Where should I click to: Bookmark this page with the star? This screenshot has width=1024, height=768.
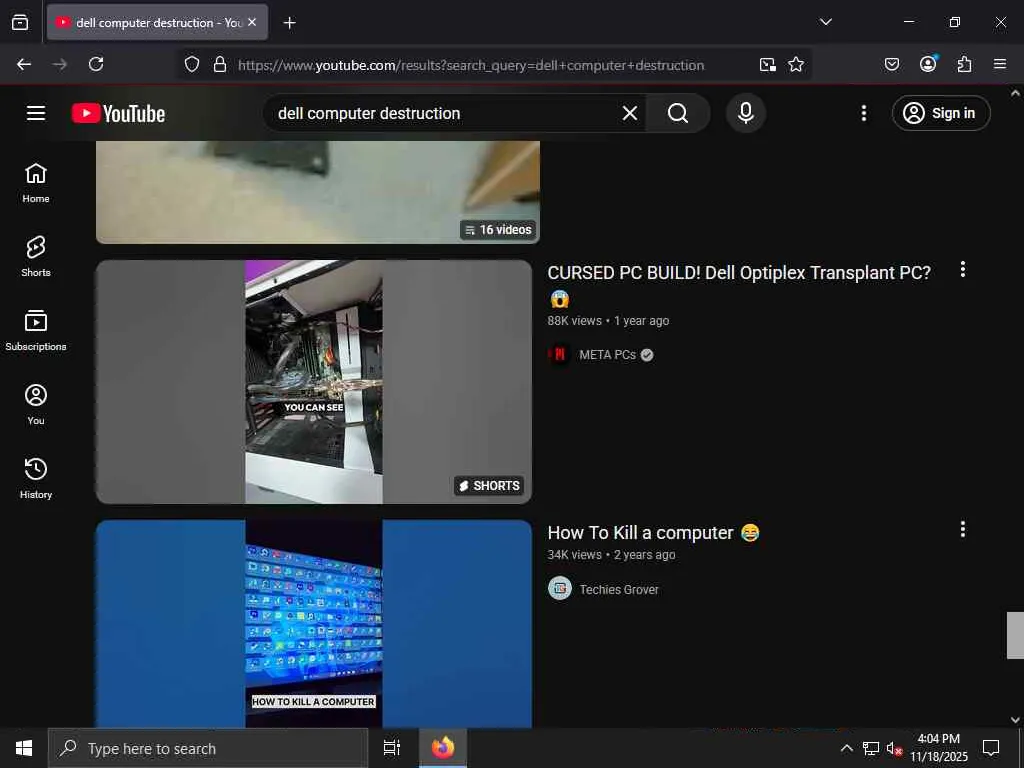coord(795,64)
